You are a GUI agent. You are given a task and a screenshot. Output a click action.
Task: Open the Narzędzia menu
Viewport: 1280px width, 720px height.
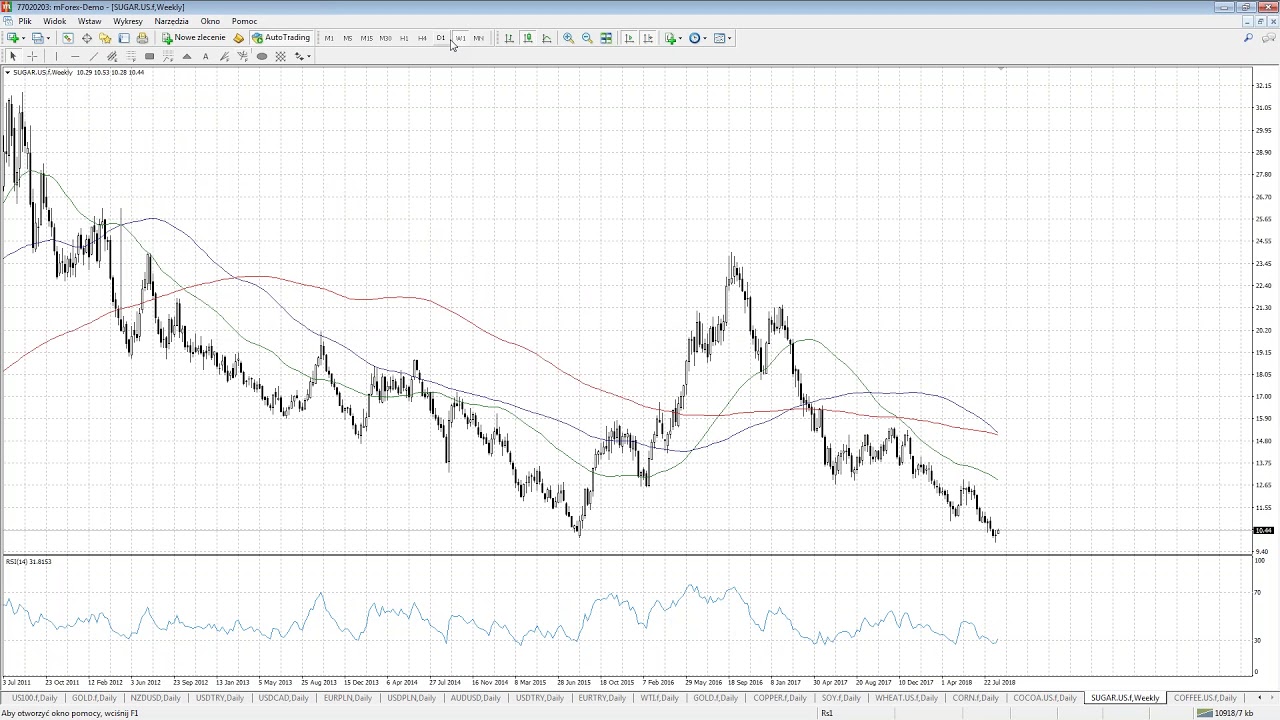point(172,21)
